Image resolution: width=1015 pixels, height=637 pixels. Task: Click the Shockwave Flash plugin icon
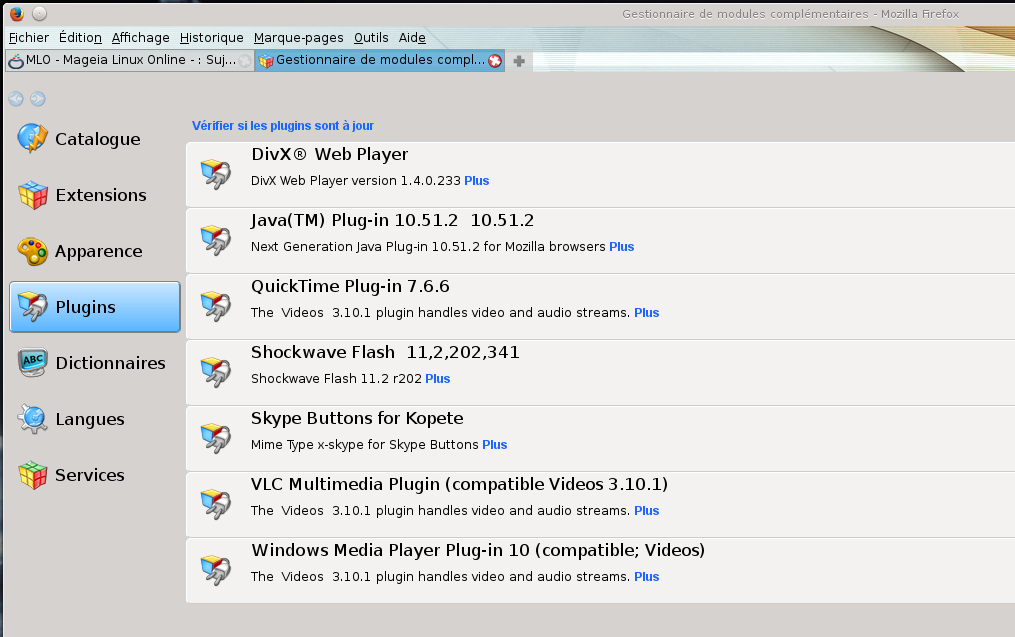click(216, 372)
